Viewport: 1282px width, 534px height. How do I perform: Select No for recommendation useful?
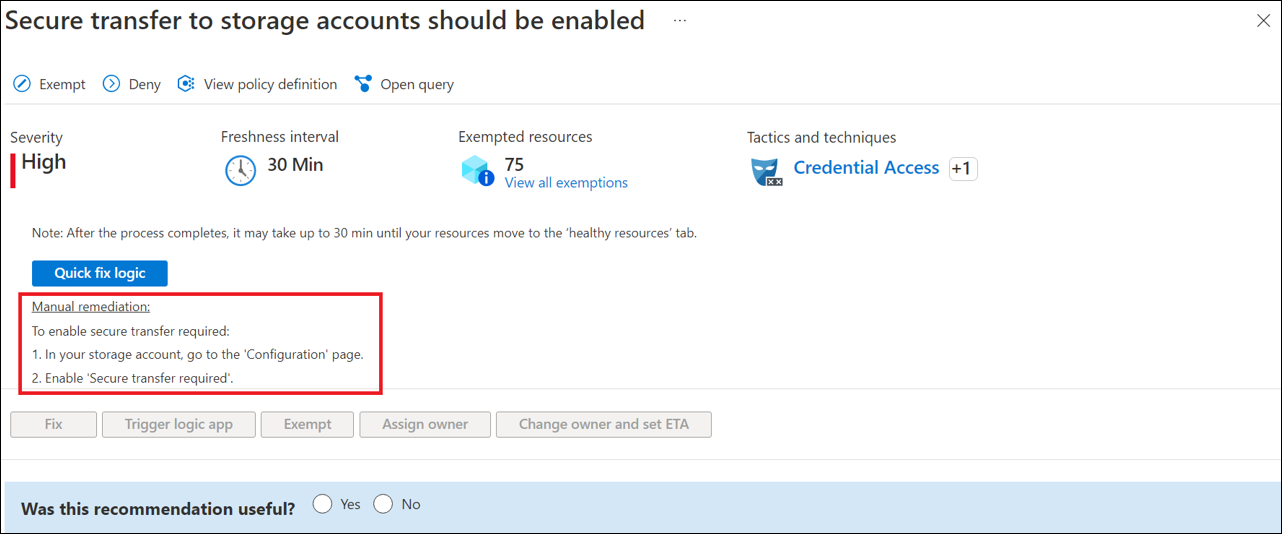[x=383, y=504]
